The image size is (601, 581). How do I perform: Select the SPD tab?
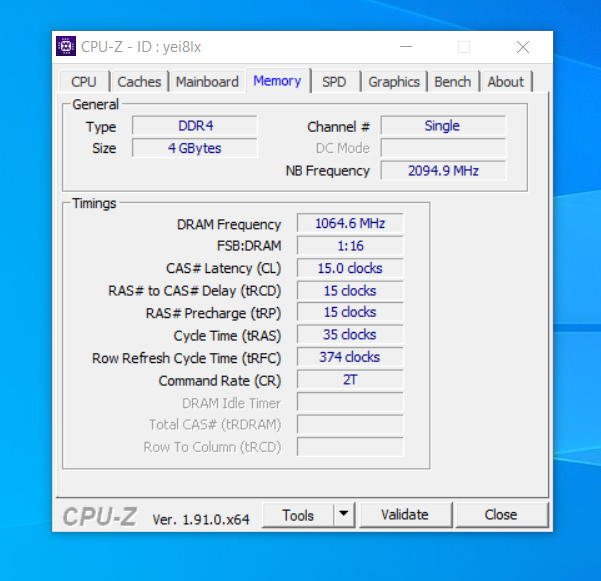tap(334, 82)
